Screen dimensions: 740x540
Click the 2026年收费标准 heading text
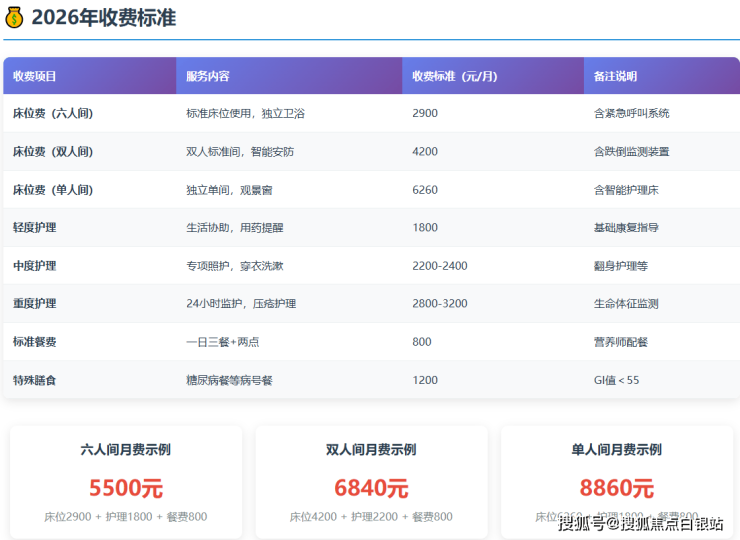(103, 17)
